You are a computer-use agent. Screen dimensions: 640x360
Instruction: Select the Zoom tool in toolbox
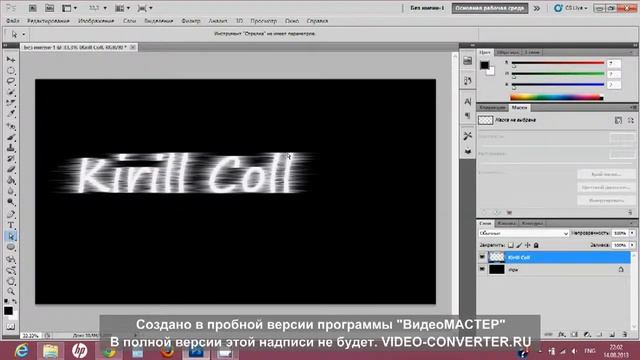coord(11,291)
